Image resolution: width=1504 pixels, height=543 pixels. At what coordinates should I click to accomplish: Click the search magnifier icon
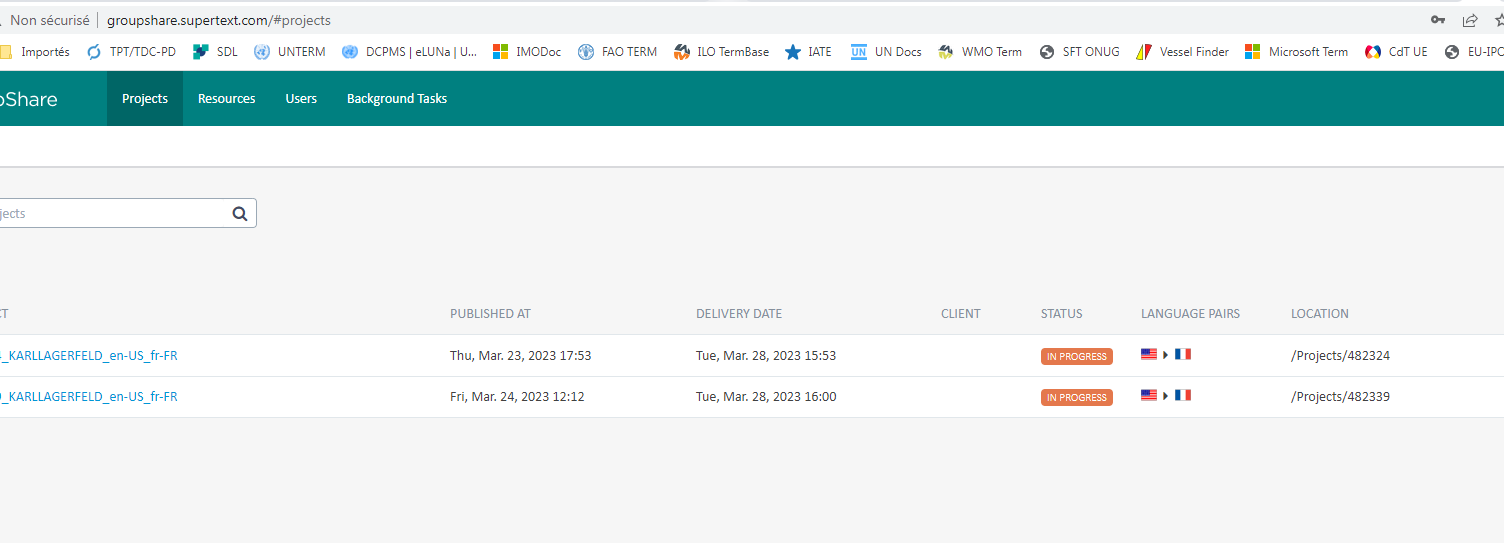coord(240,213)
